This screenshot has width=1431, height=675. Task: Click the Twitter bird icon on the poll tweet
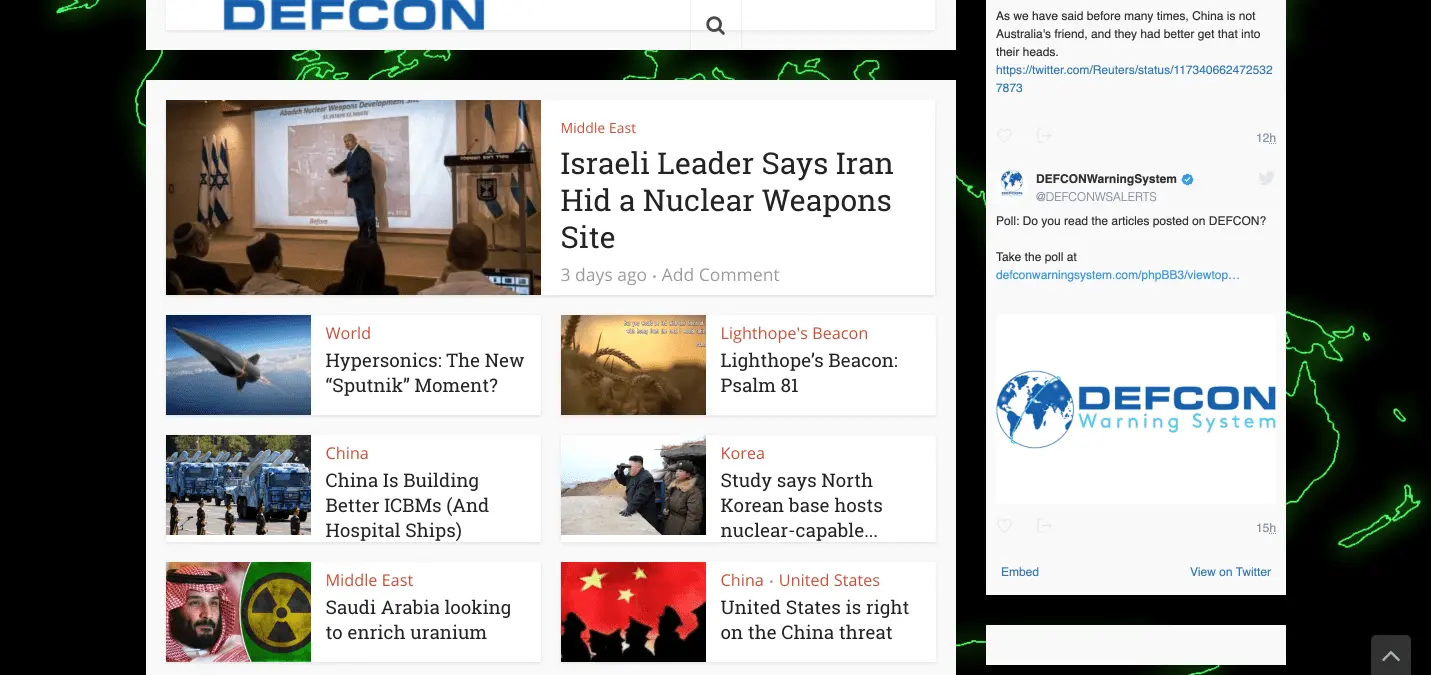tap(1266, 179)
